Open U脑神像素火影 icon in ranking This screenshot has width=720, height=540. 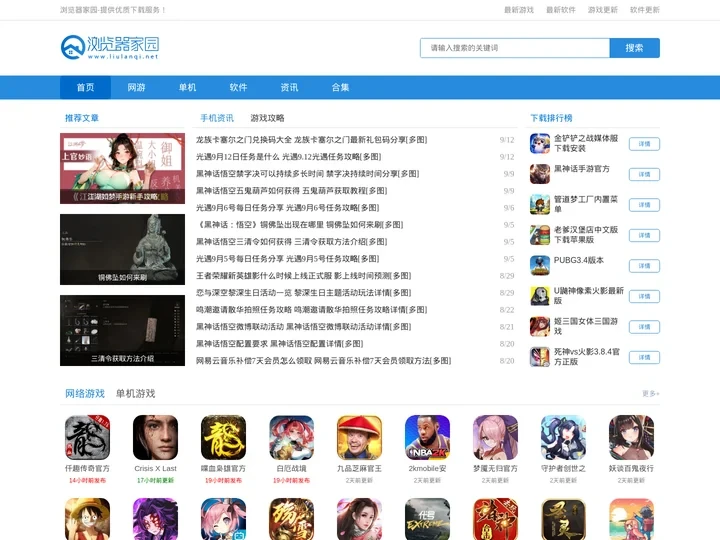click(x=540, y=296)
